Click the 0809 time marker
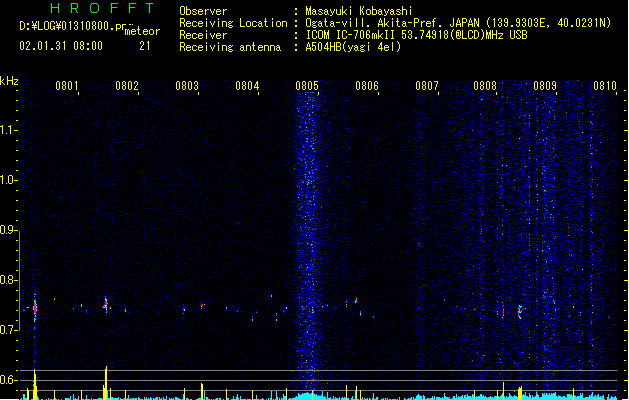This screenshot has height=400, width=629. 545,86
